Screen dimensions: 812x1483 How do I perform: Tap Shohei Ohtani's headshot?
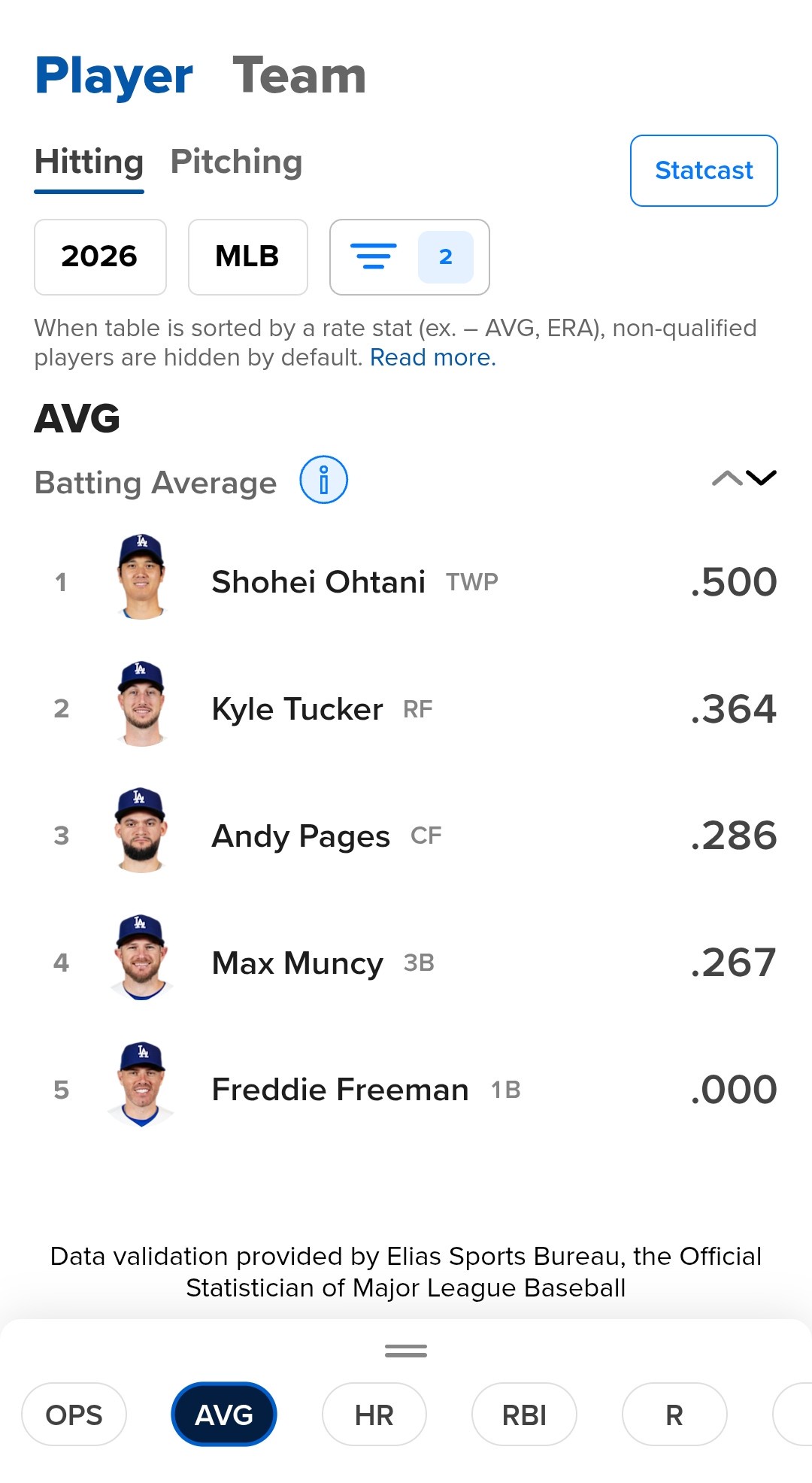141,577
